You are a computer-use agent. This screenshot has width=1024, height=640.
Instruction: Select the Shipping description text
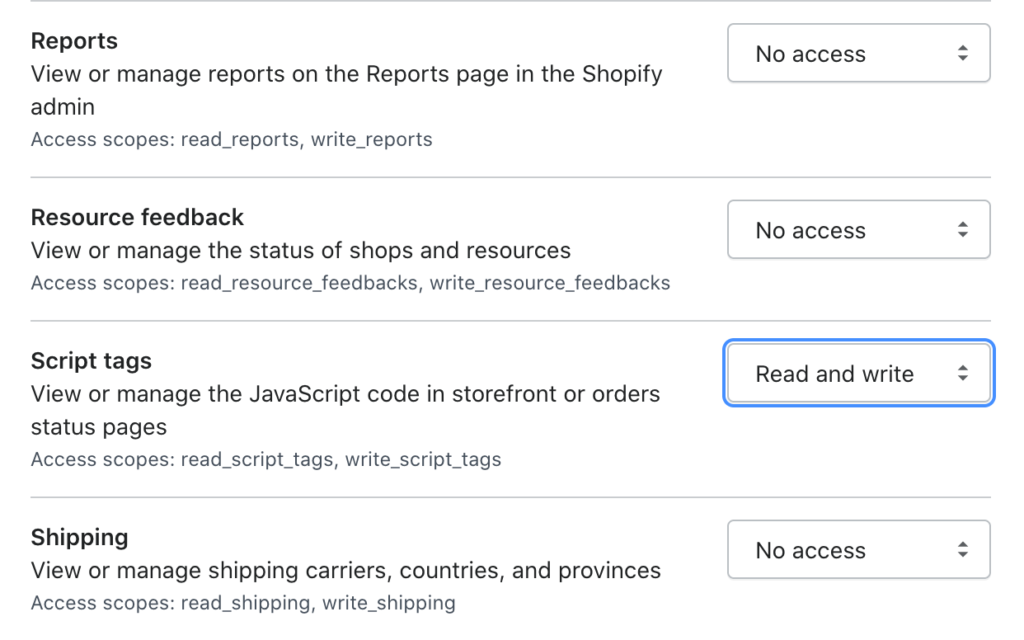tap(345, 570)
